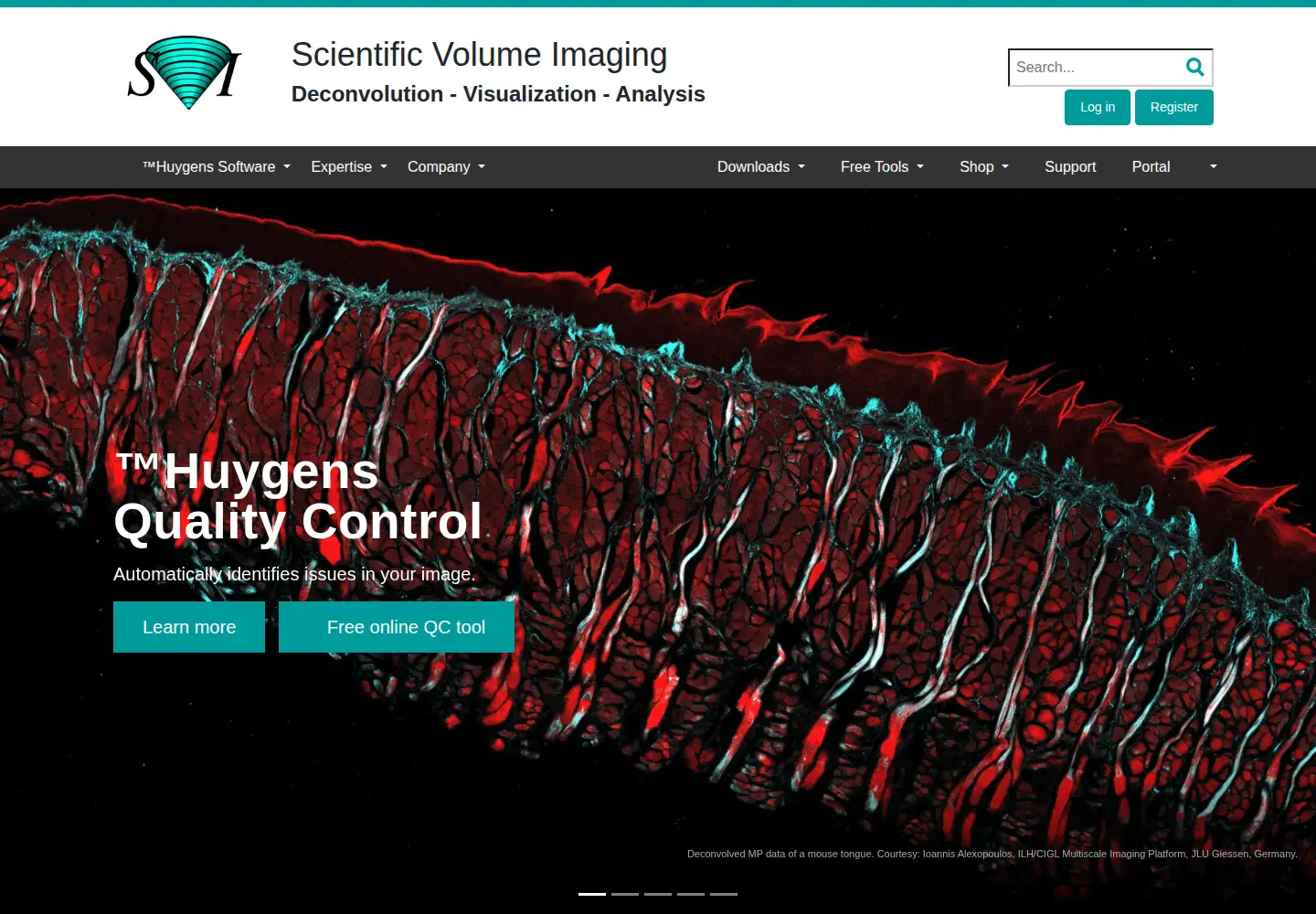The image size is (1316, 914).
Task: Jump to the second carousel slide indicator
Action: pyautogui.click(x=625, y=894)
